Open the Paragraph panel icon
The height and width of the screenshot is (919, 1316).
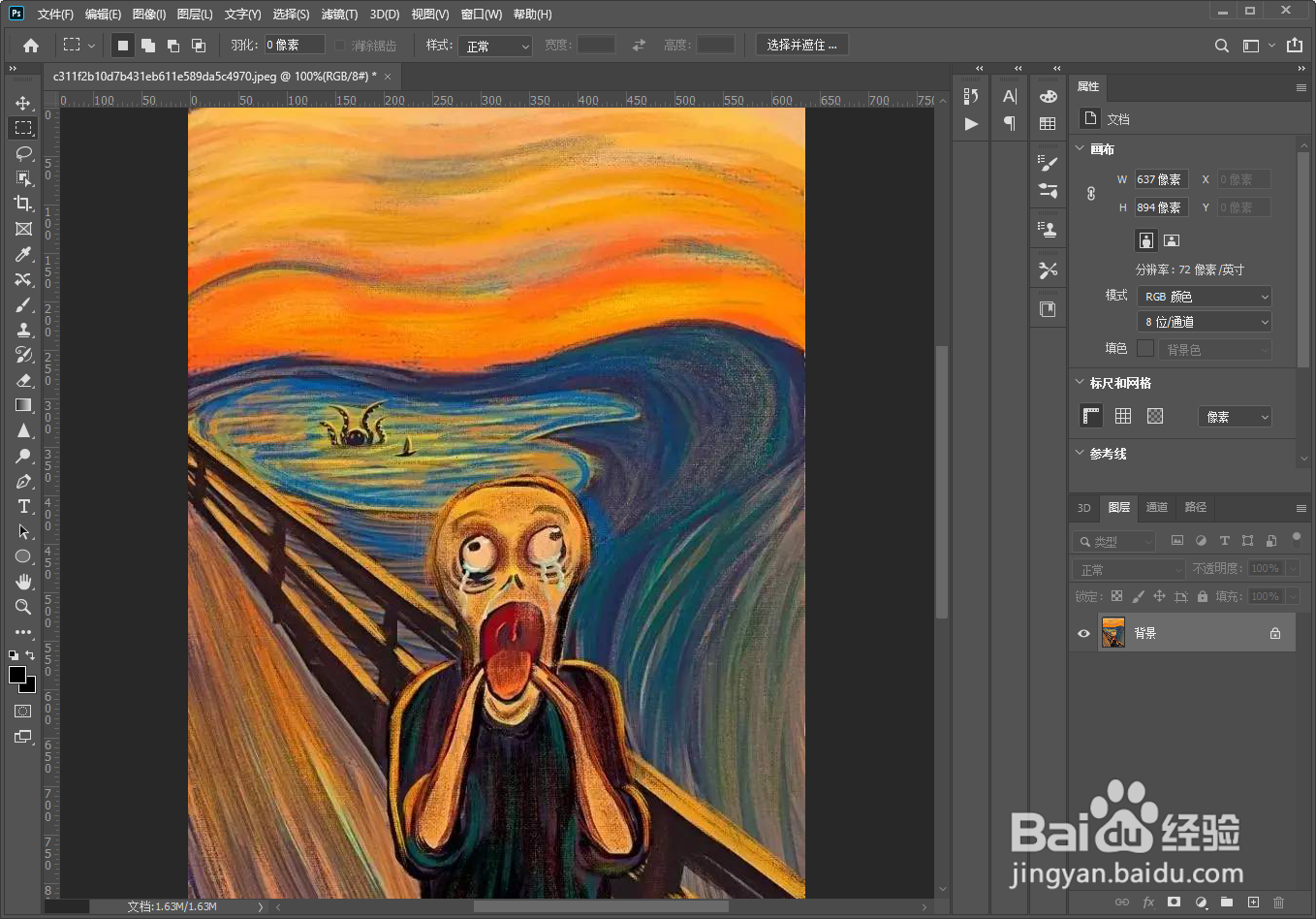(x=1010, y=123)
